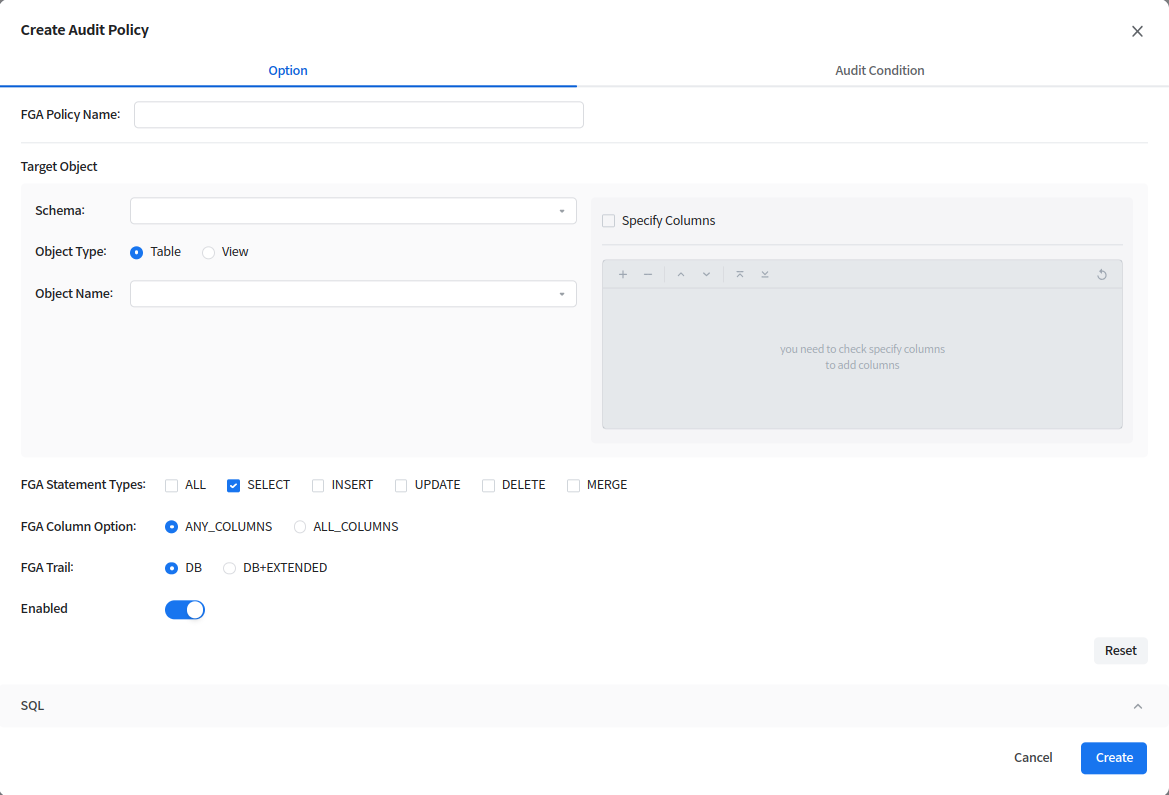1169x795 pixels.
Task: Close the Create Audit Policy dialog
Action: [x=1137, y=31]
